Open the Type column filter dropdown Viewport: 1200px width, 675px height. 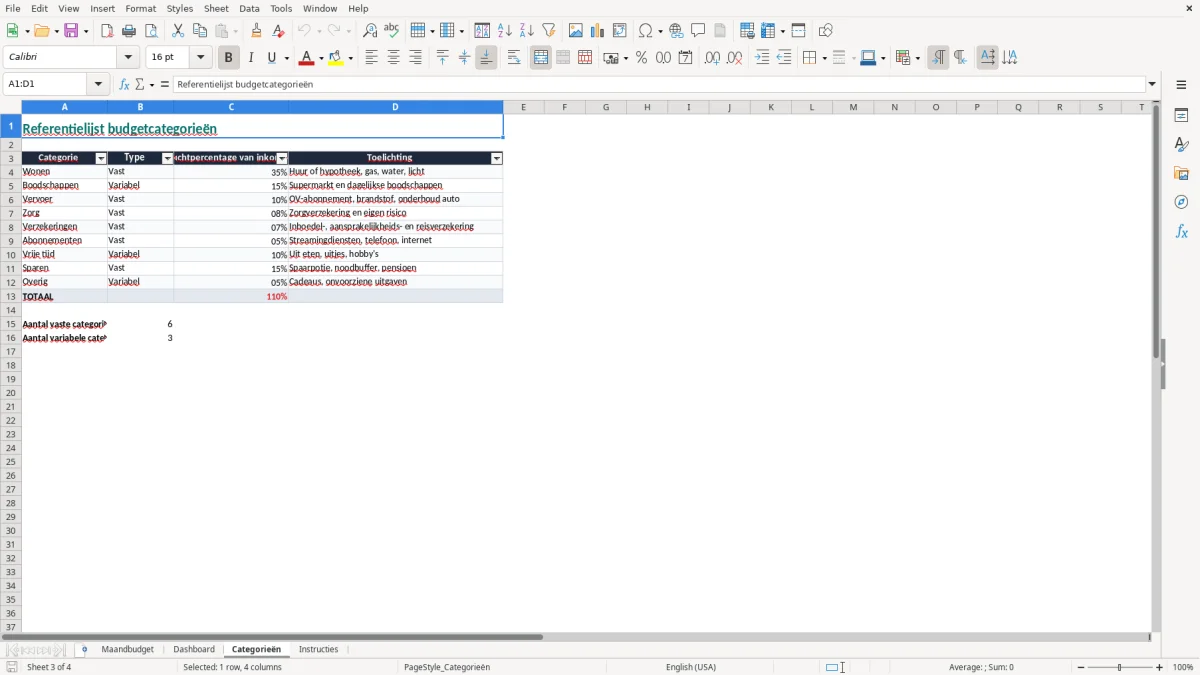167,158
